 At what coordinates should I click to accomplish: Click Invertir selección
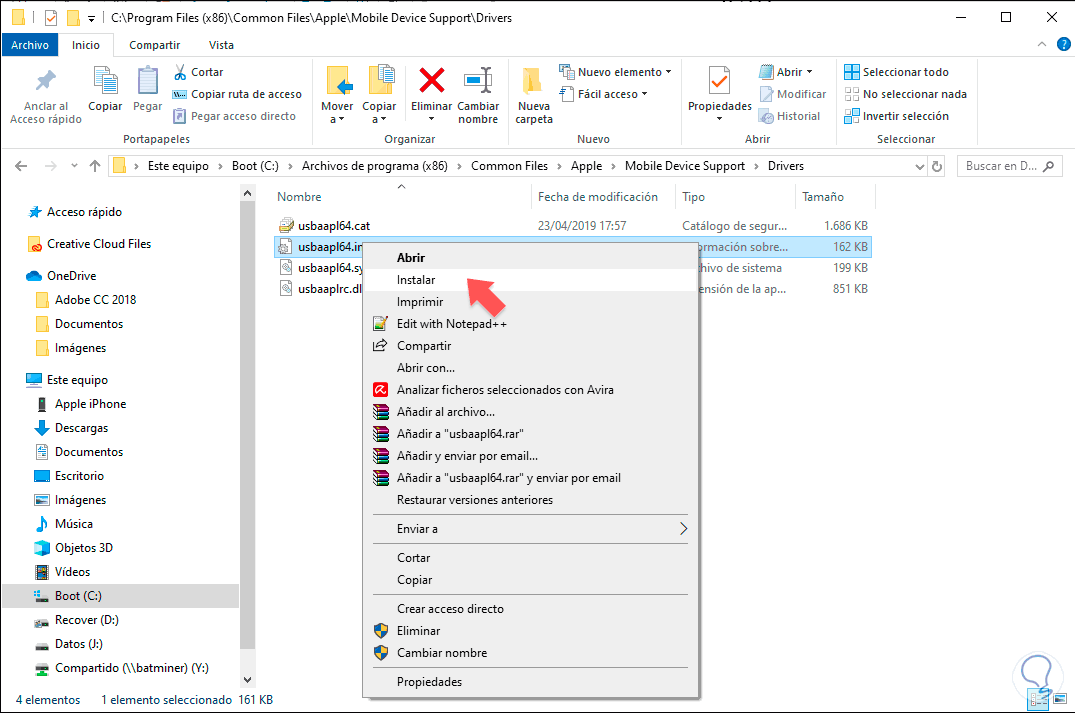[x=896, y=116]
